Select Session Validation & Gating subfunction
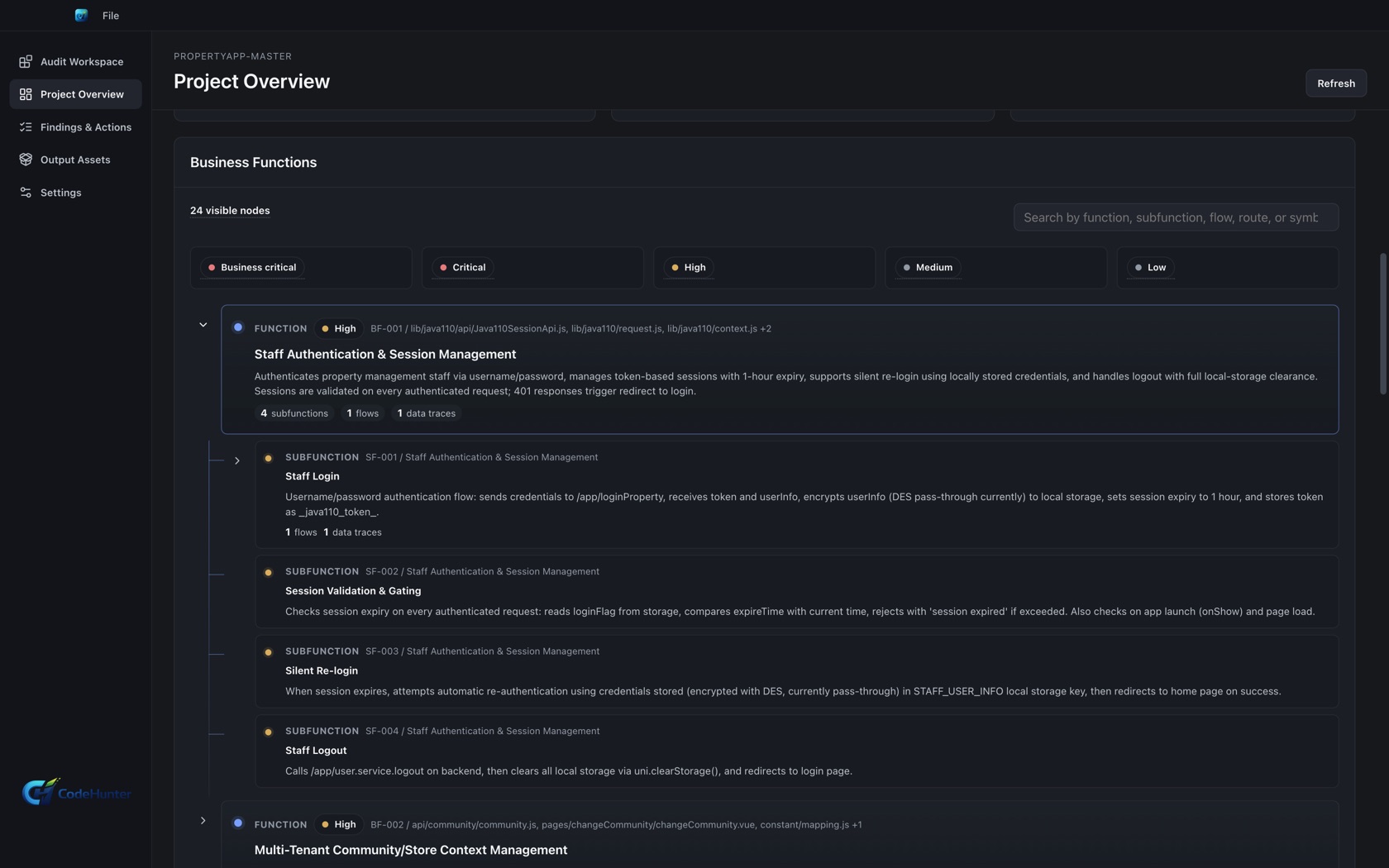The width and height of the screenshot is (1389, 868). 353,591
